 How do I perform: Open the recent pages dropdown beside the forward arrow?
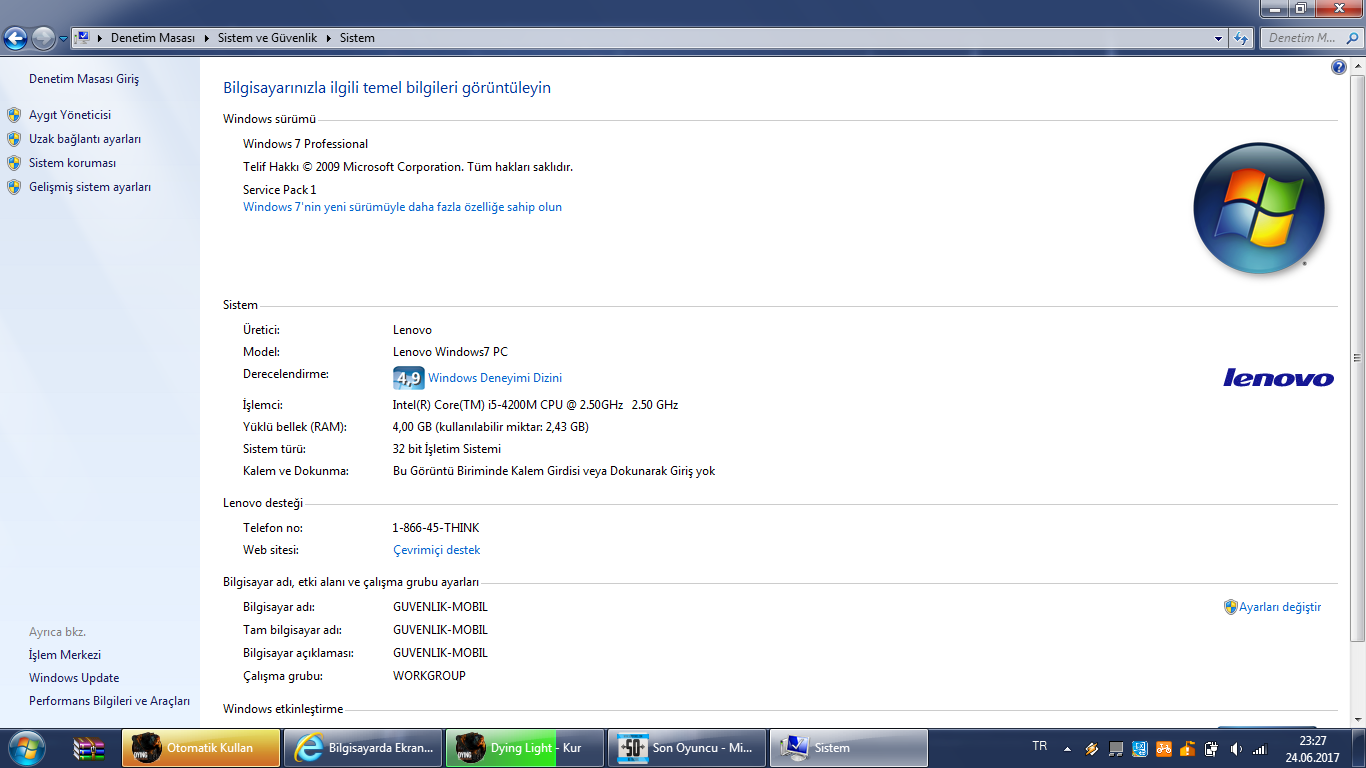64,39
